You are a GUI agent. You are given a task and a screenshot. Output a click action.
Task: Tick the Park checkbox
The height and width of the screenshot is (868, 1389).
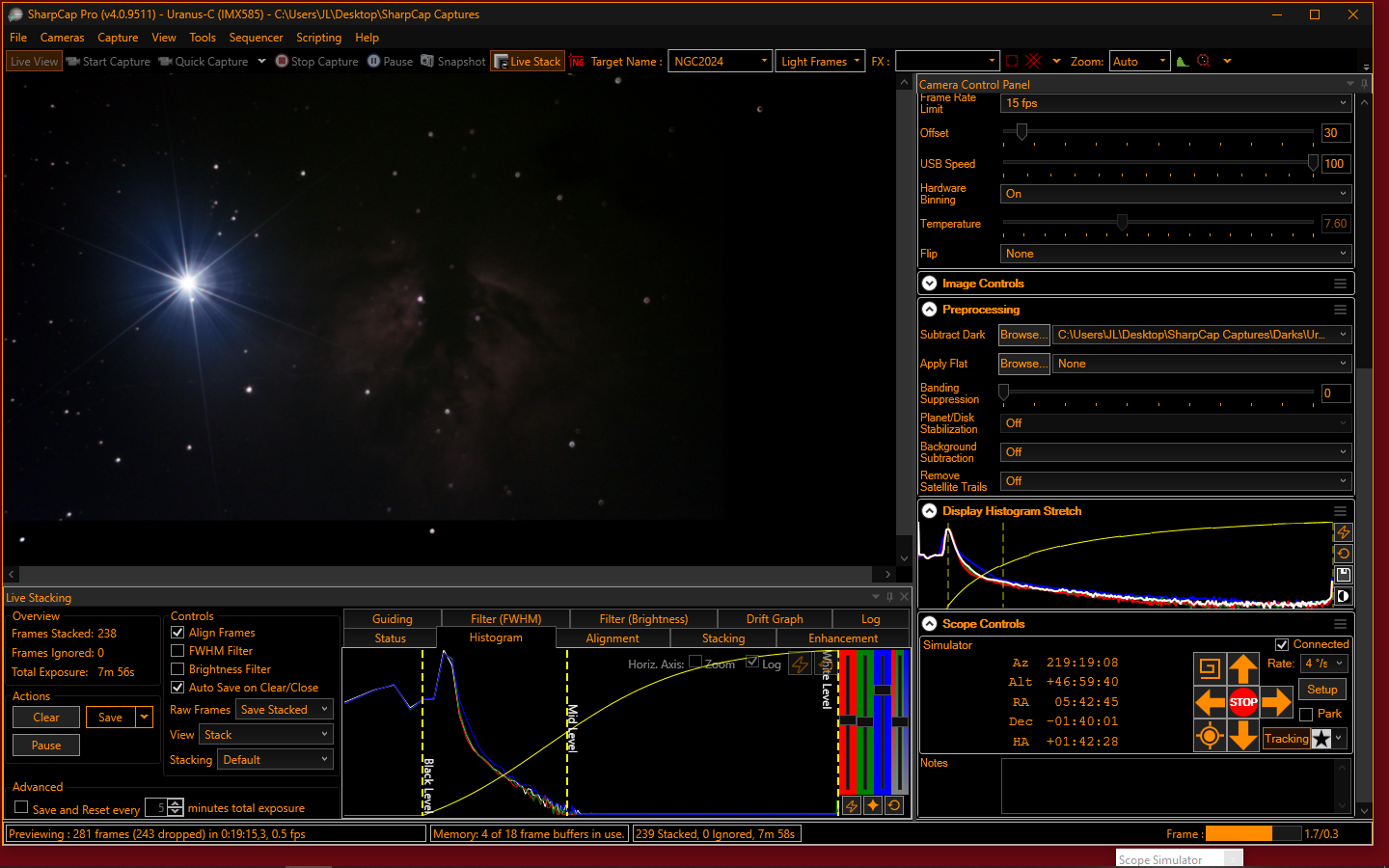coord(1306,715)
